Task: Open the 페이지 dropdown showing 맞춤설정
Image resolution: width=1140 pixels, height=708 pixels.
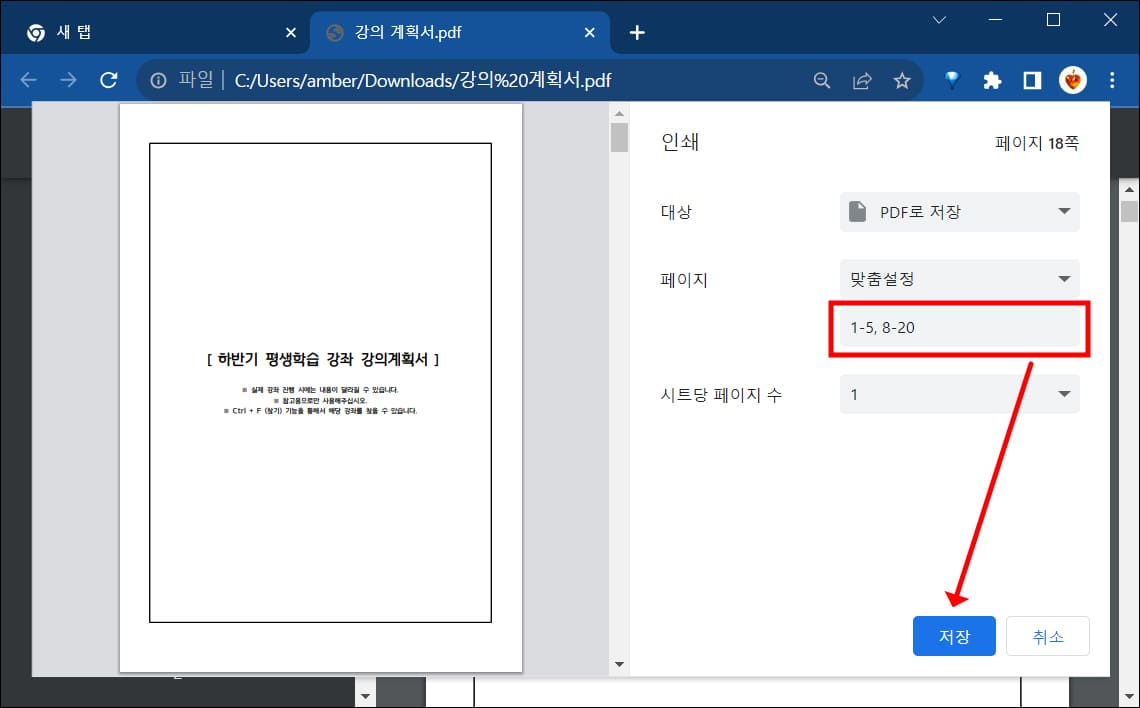Action: pyautogui.click(x=958, y=278)
